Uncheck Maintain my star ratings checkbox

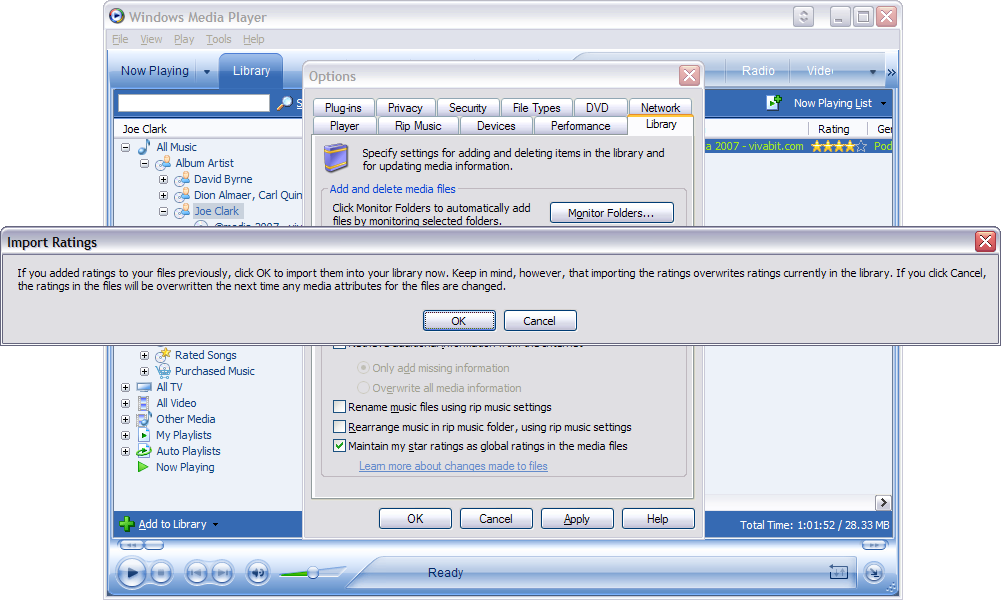pos(340,446)
